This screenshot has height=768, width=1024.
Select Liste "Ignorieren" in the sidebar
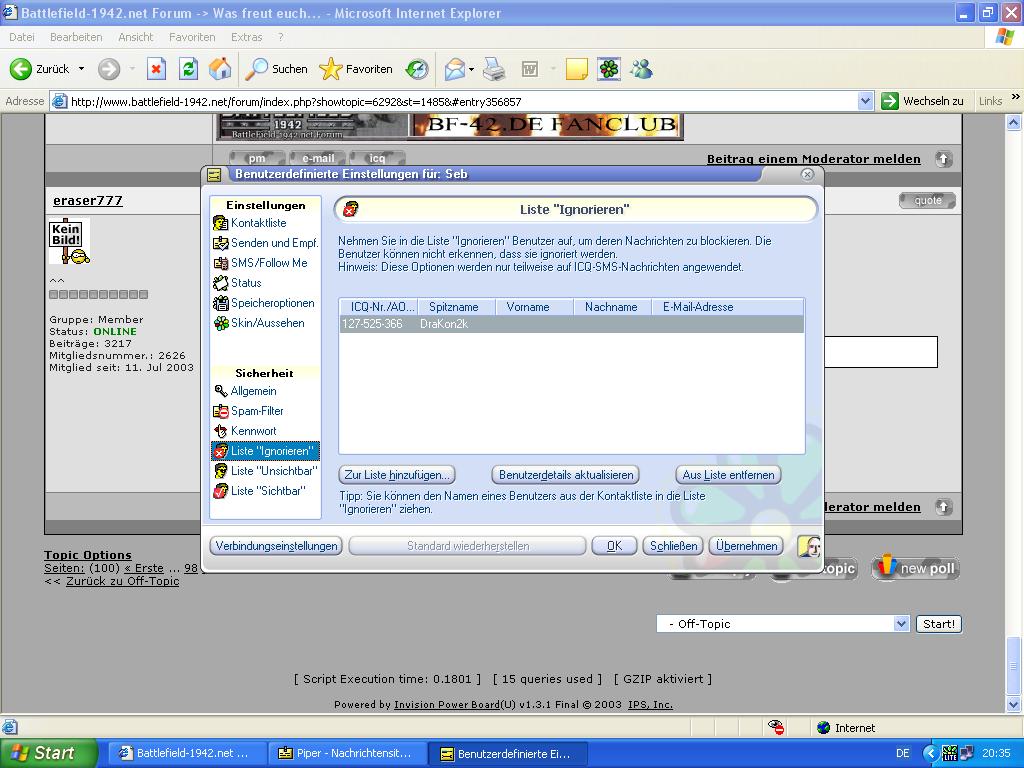tap(265, 451)
